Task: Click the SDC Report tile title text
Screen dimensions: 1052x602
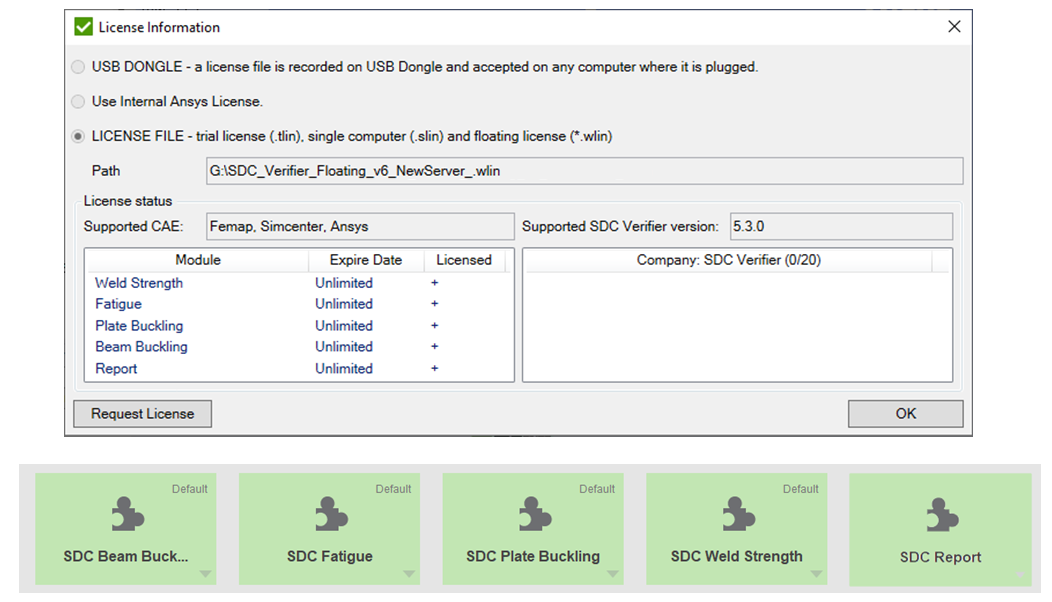Action: tap(941, 557)
